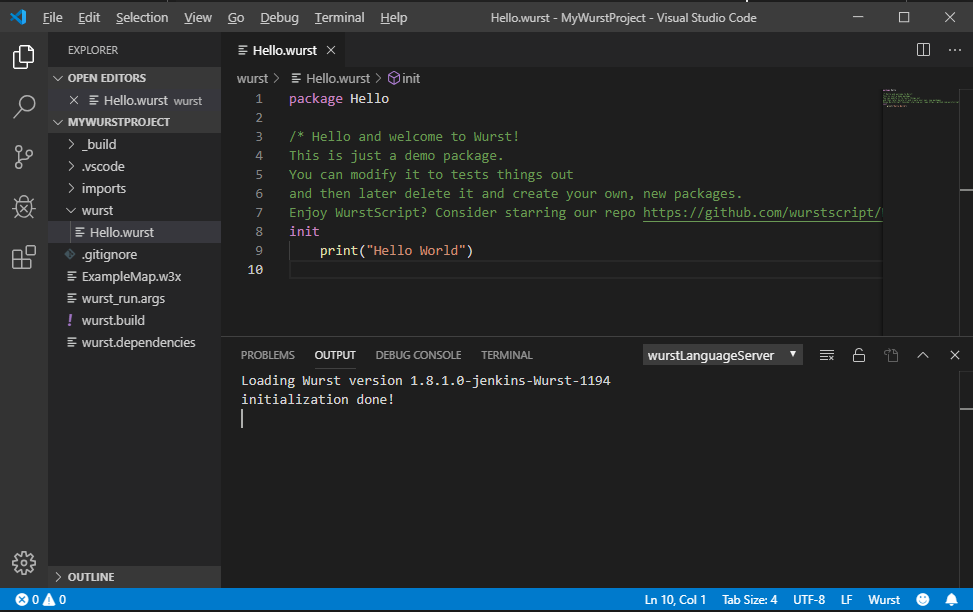
Task: Open the Debug view bug icon
Action: pos(24,207)
